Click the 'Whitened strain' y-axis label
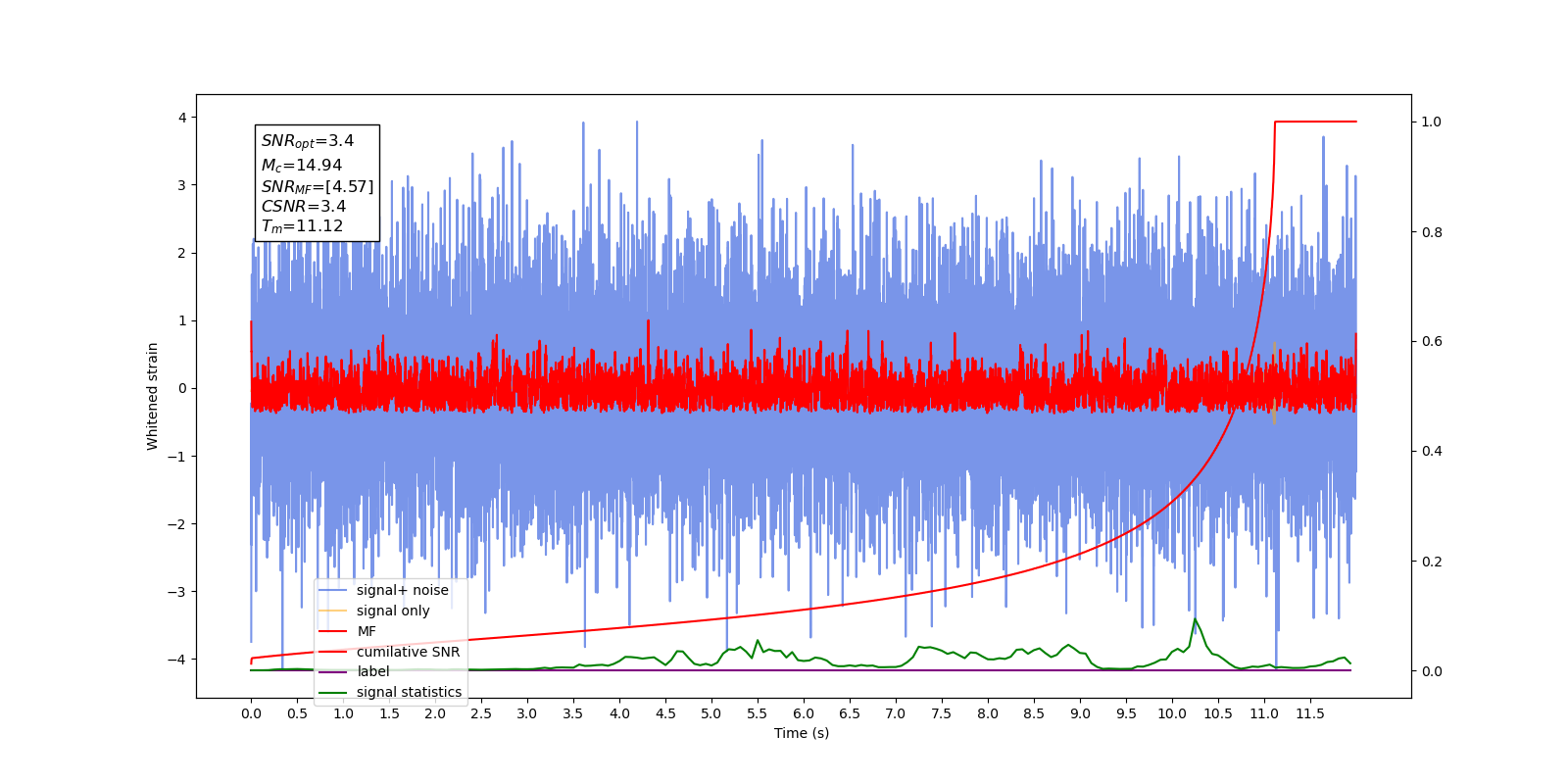The image size is (1568, 784). 153,396
